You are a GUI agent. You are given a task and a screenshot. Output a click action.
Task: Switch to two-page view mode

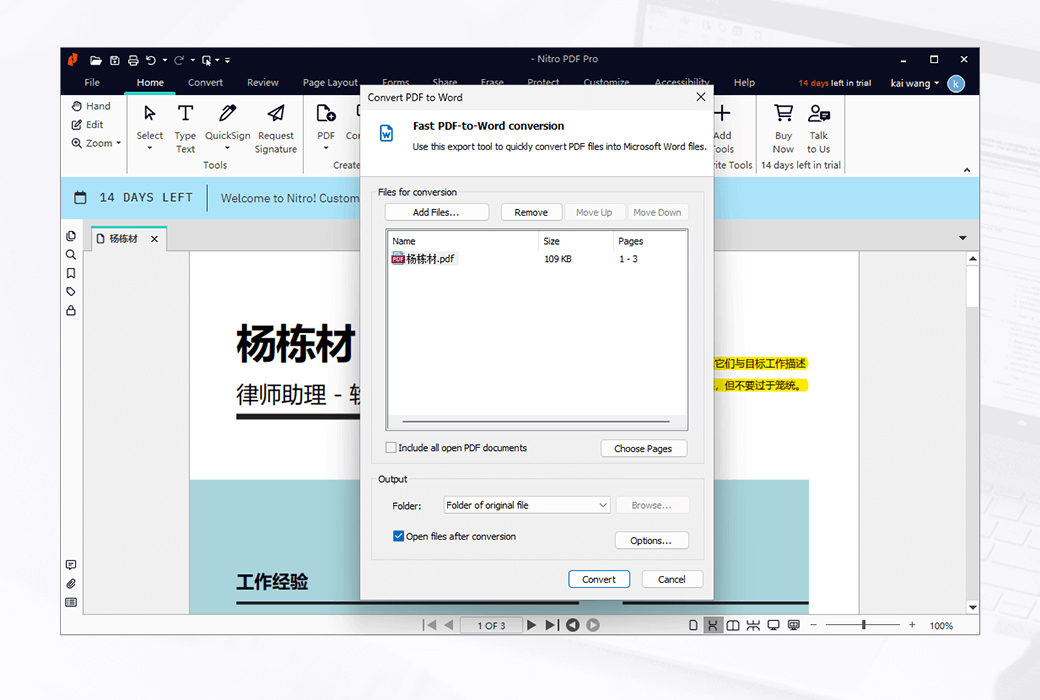tap(733, 624)
